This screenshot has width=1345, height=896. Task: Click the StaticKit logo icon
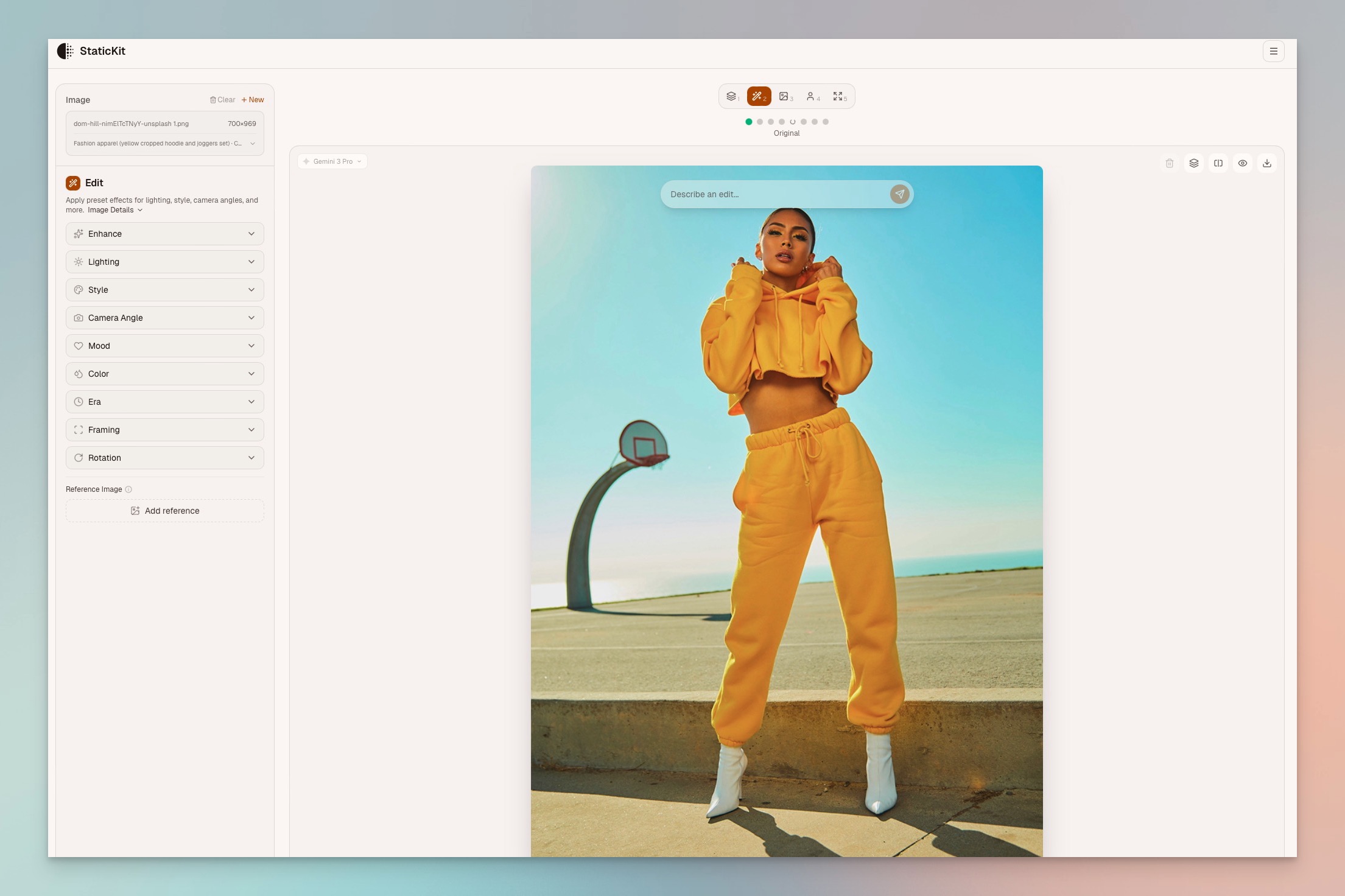click(x=65, y=51)
